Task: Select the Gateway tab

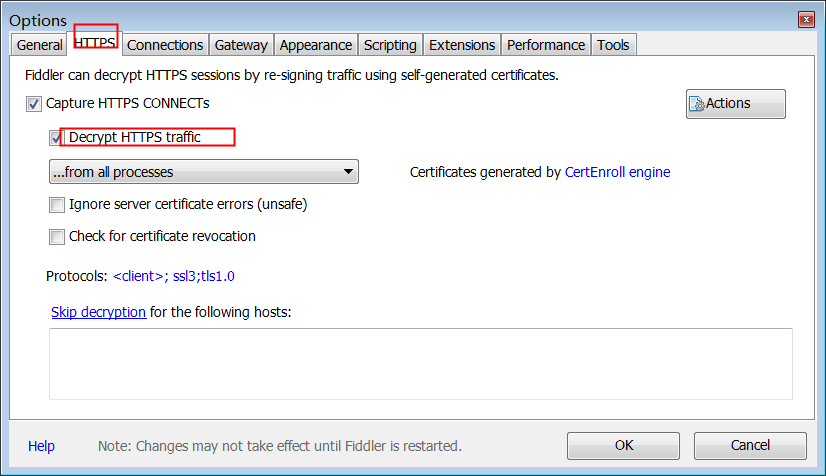Action: point(241,45)
